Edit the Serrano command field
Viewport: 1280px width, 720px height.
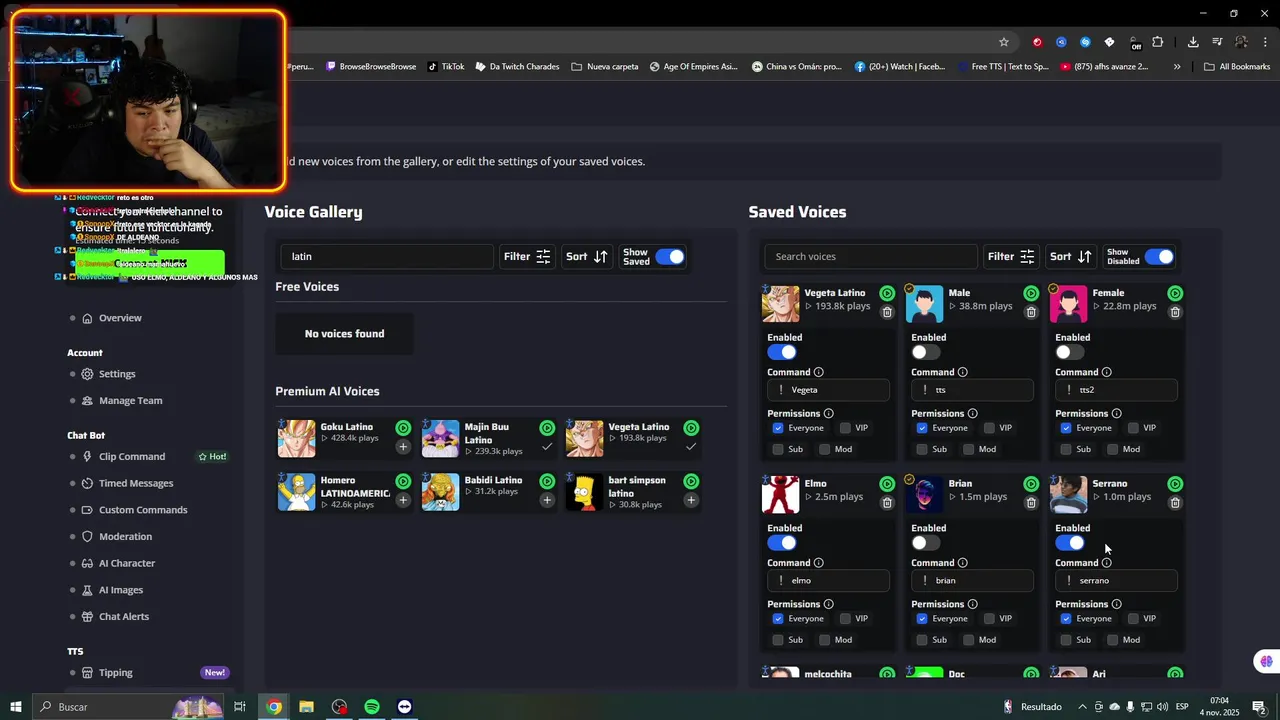point(1116,580)
